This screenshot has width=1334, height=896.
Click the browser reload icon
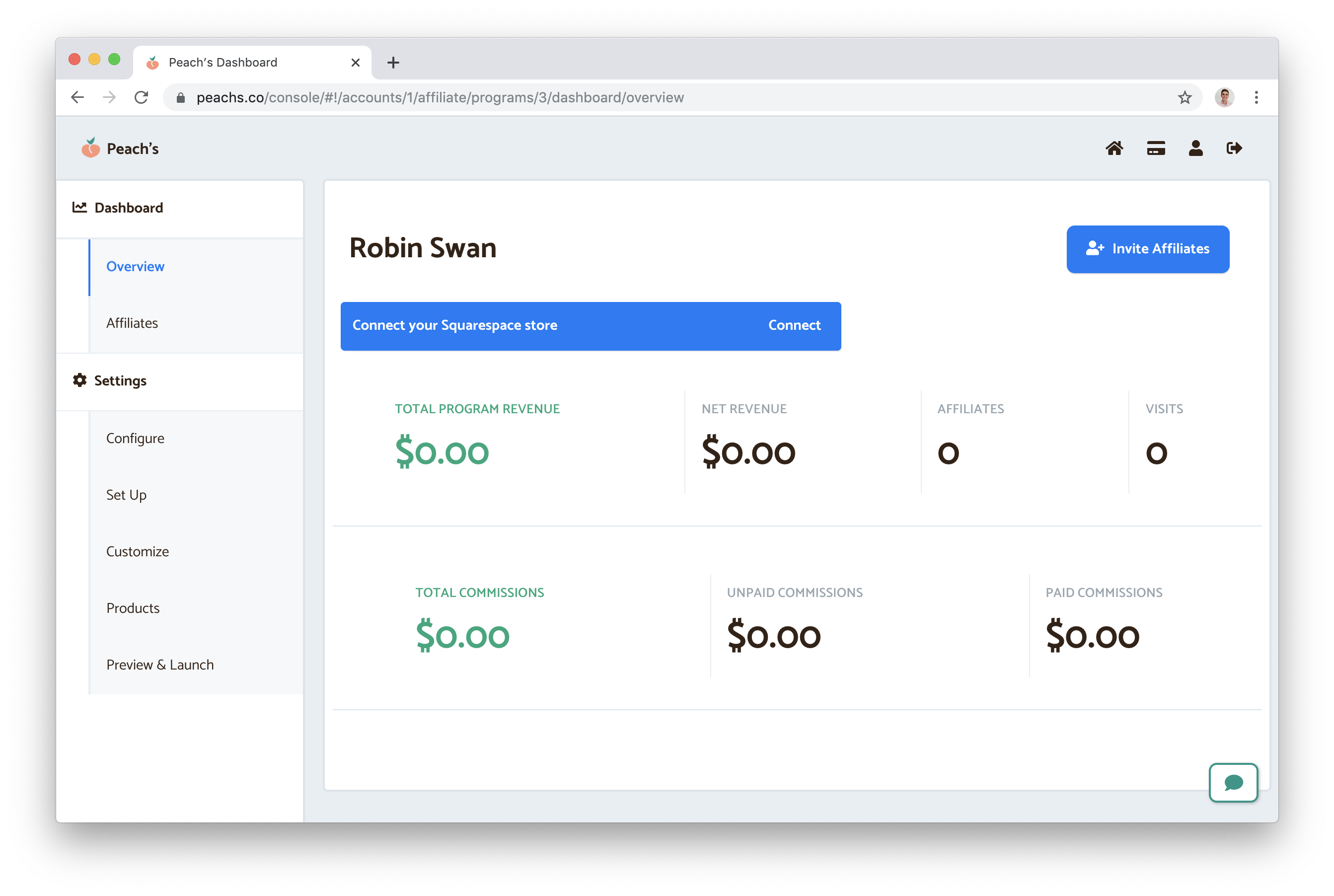(141, 98)
